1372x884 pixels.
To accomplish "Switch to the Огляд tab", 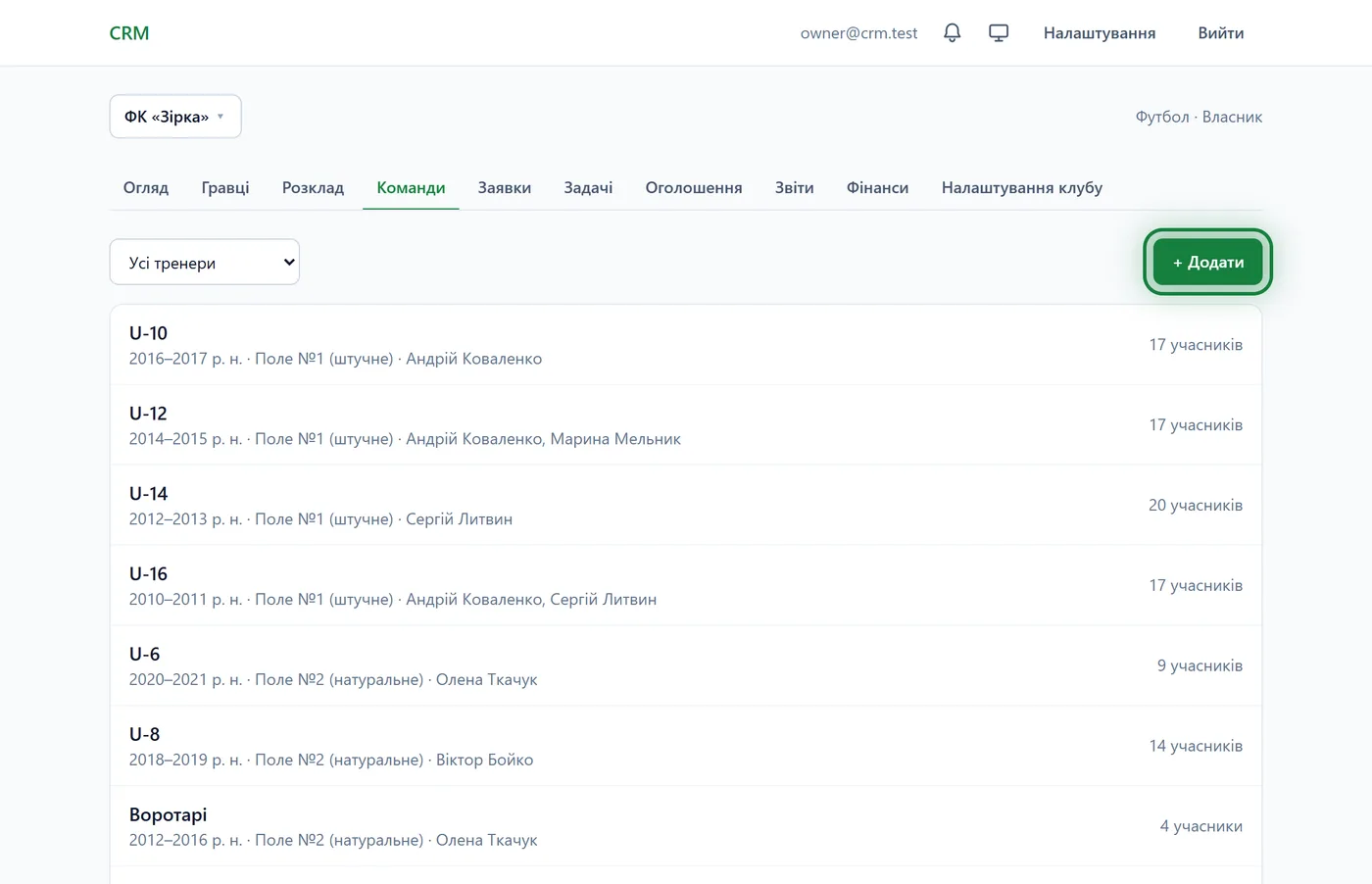I will coord(146,187).
